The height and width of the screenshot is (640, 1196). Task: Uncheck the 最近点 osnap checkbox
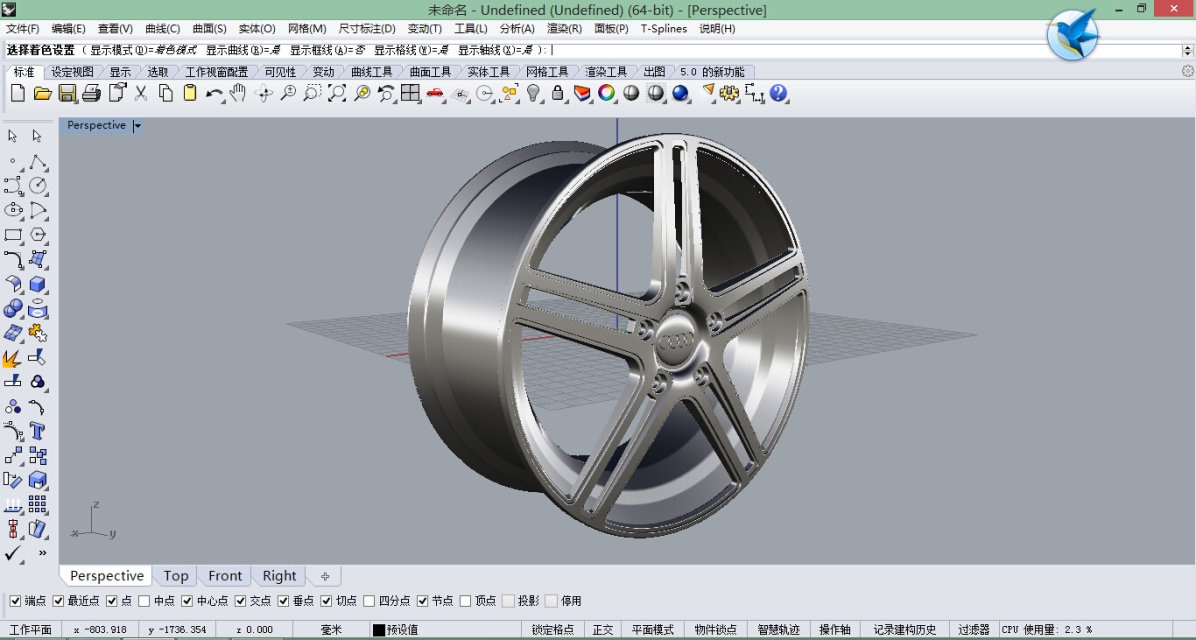(x=58, y=601)
